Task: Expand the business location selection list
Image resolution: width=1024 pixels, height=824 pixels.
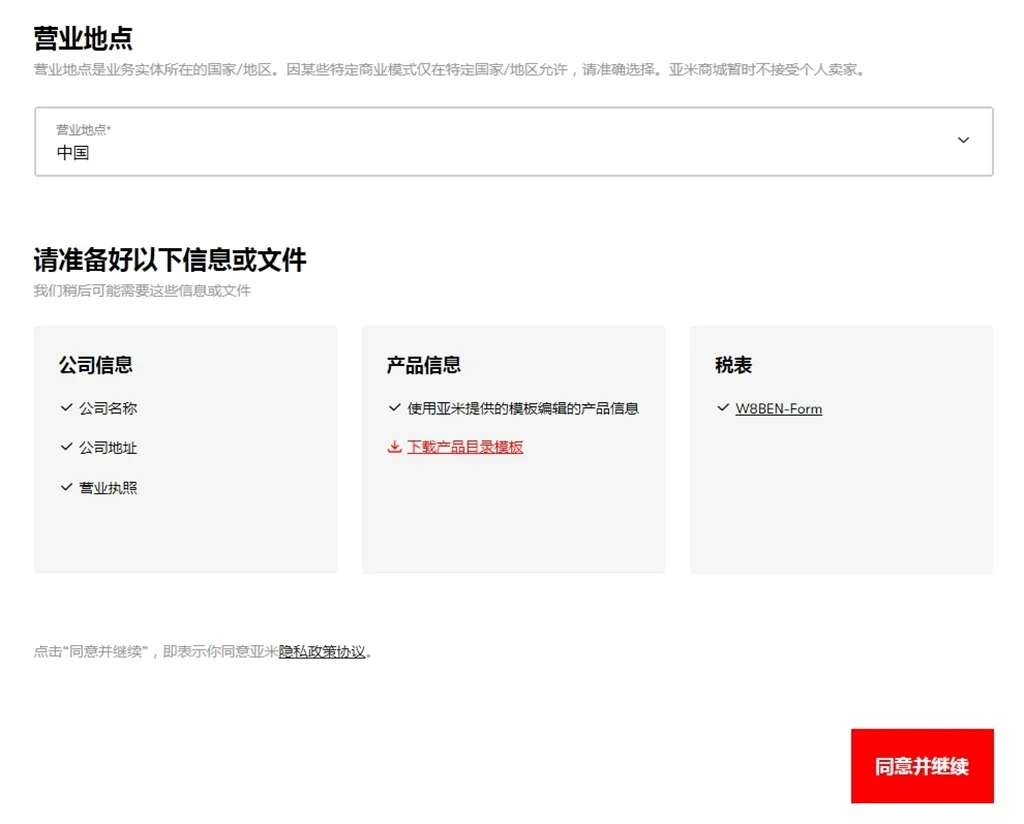Action: (962, 141)
